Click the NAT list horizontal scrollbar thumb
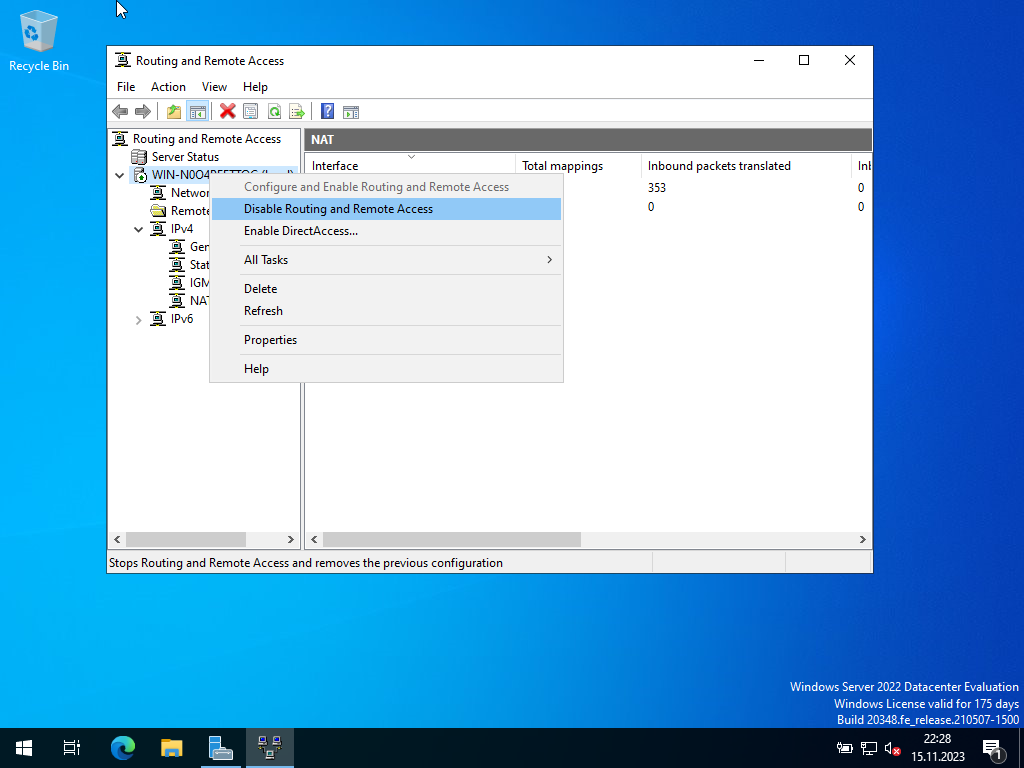 coord(452,539)
